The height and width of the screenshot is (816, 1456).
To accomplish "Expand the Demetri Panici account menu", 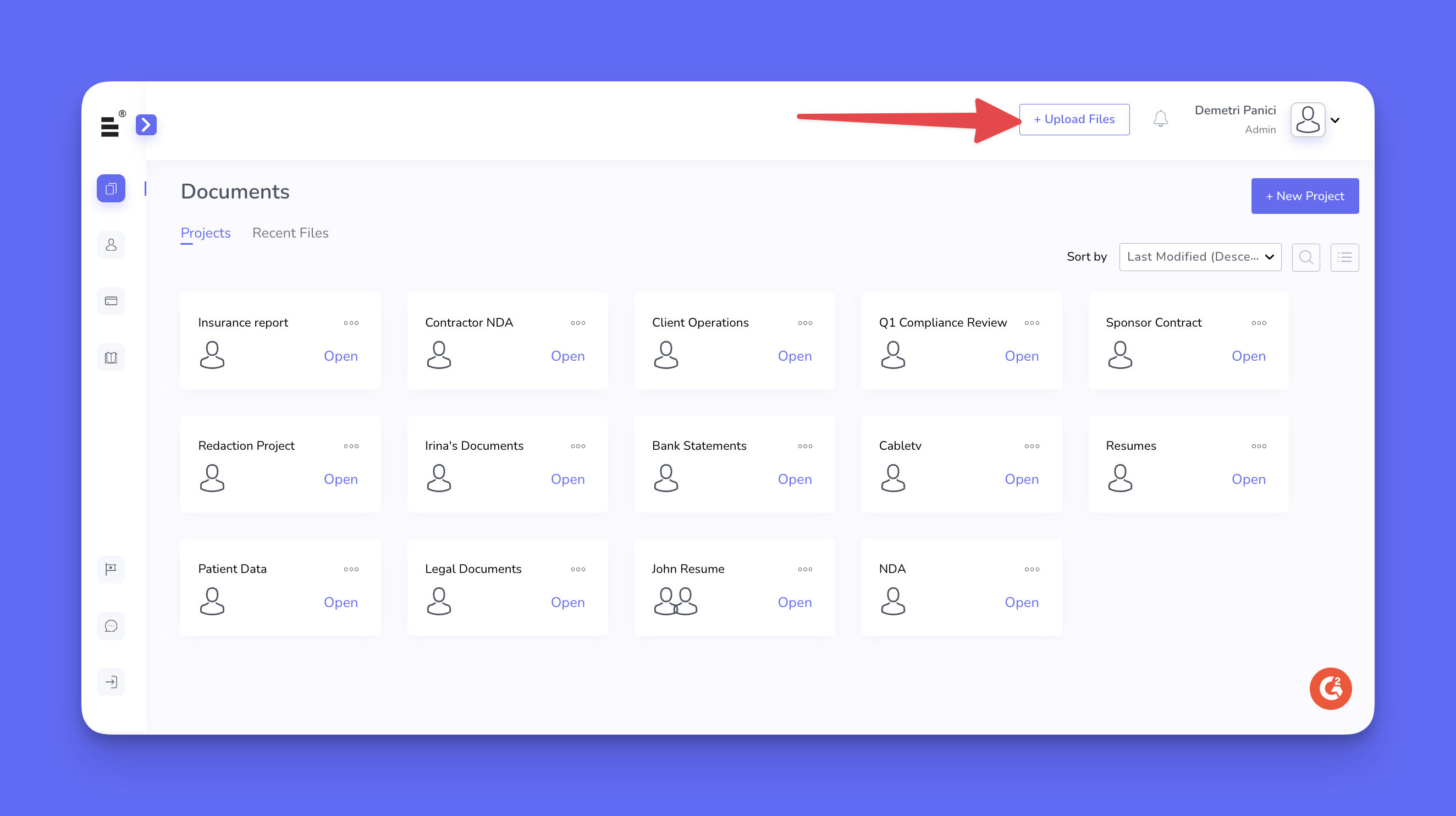I will point(1334,120).
